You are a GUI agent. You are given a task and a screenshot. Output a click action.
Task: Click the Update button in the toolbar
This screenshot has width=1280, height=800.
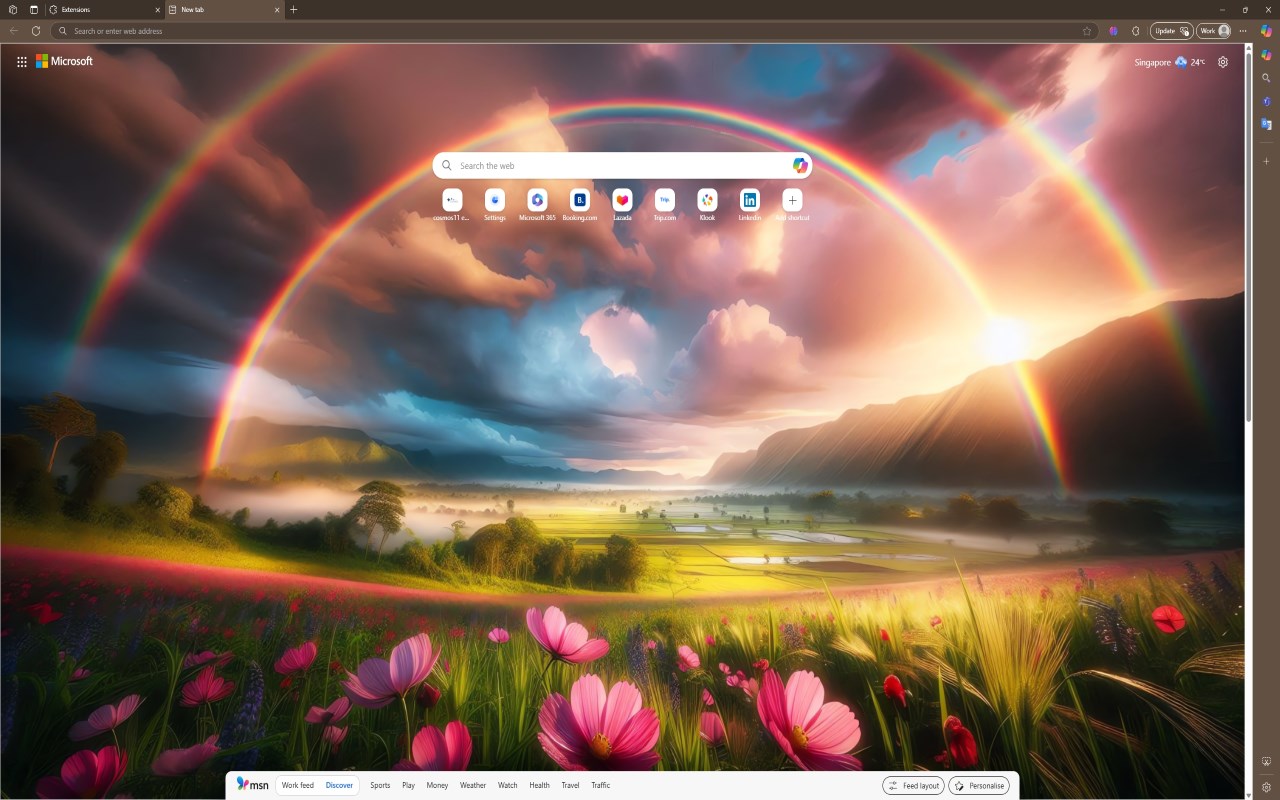tap(1171, 31)
